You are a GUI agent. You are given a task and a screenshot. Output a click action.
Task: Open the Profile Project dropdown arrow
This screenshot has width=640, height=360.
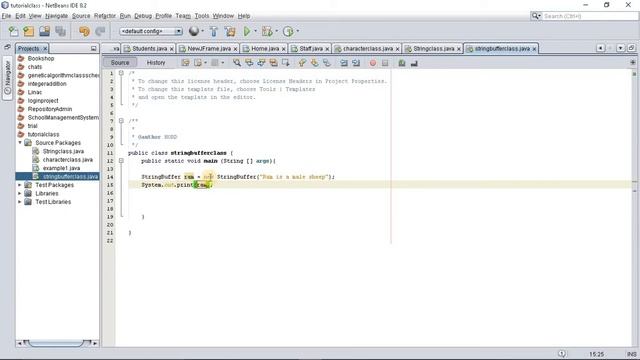click(x=298, y=31)
